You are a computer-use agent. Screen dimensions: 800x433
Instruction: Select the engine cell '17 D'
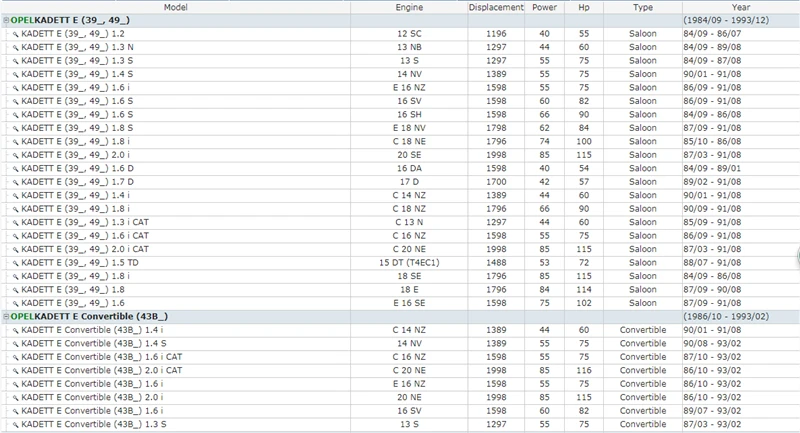point(409,182)
